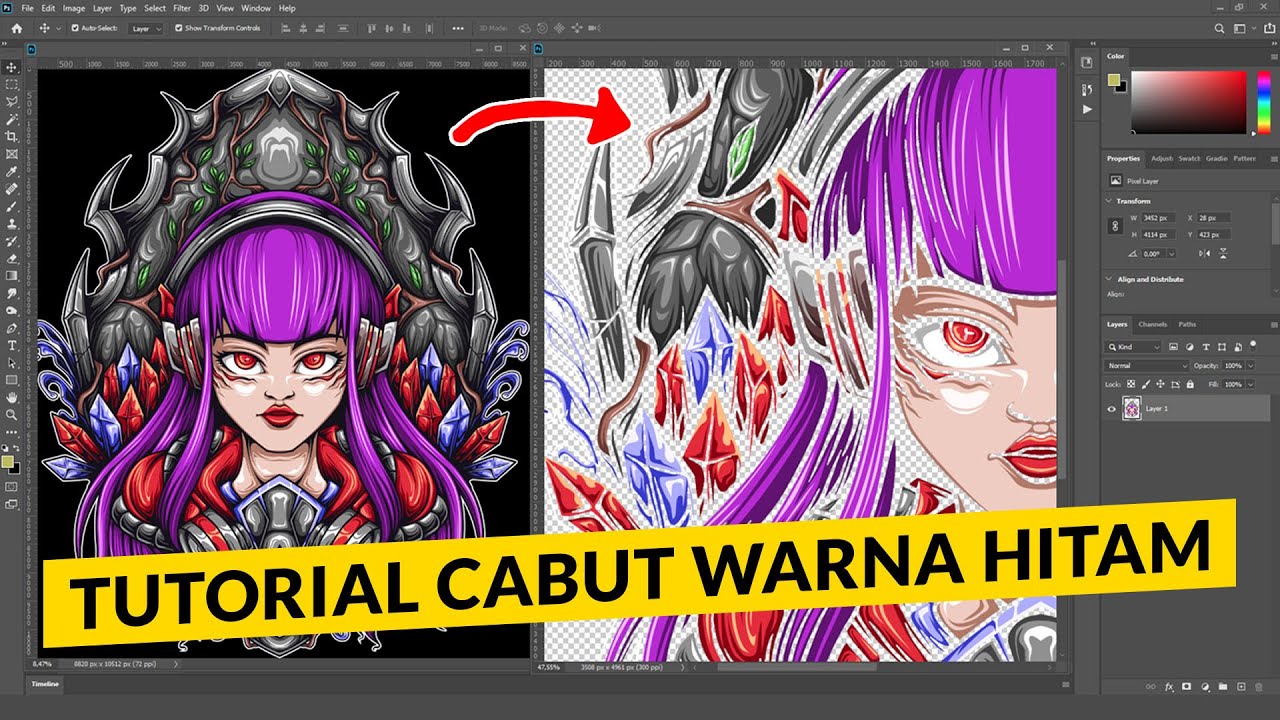
Task: Open the Image menu
Action: click(74, 8)
